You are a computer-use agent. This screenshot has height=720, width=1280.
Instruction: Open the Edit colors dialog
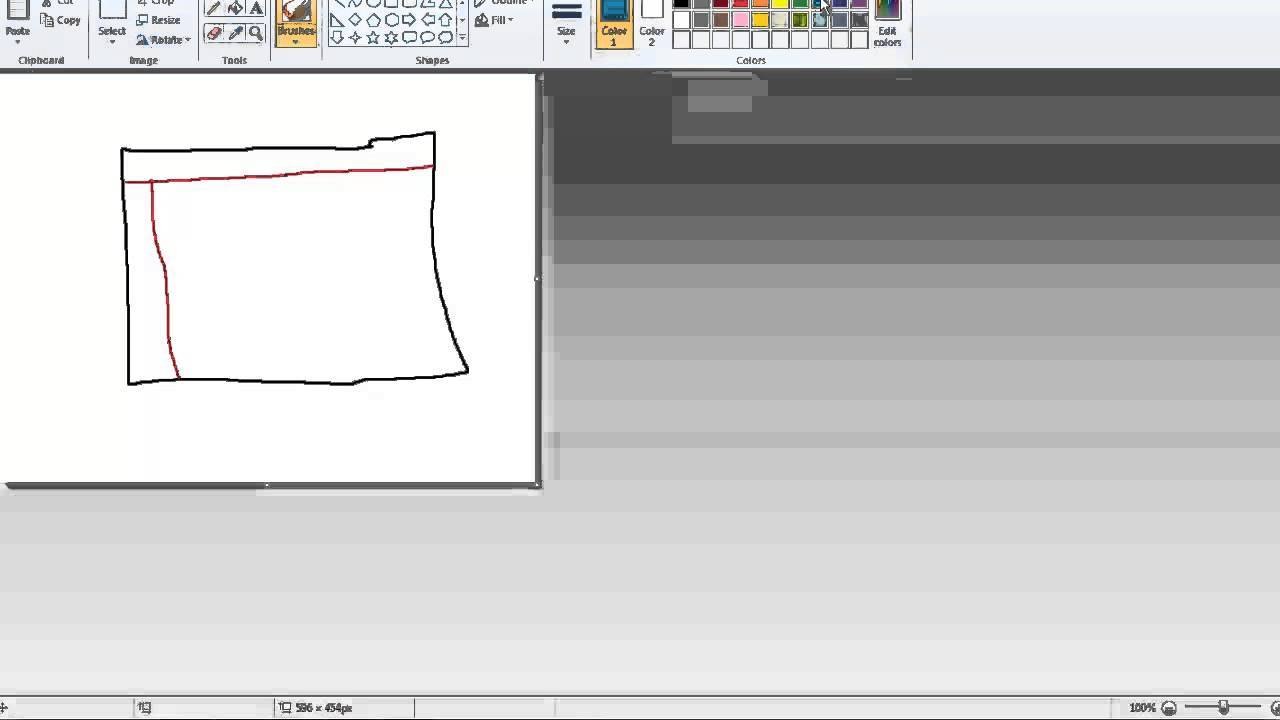click(887, 22)
